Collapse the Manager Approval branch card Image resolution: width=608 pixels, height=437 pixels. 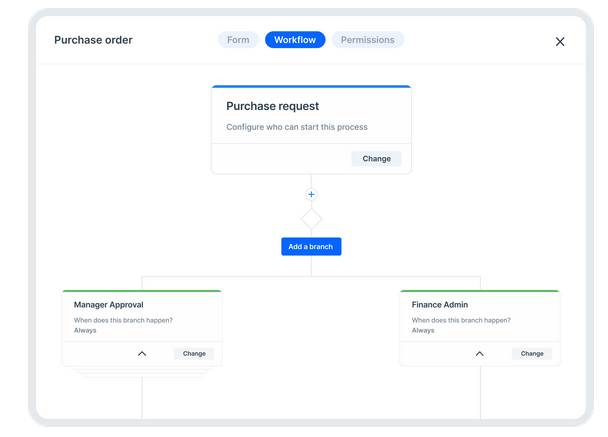tap(142, 353)
